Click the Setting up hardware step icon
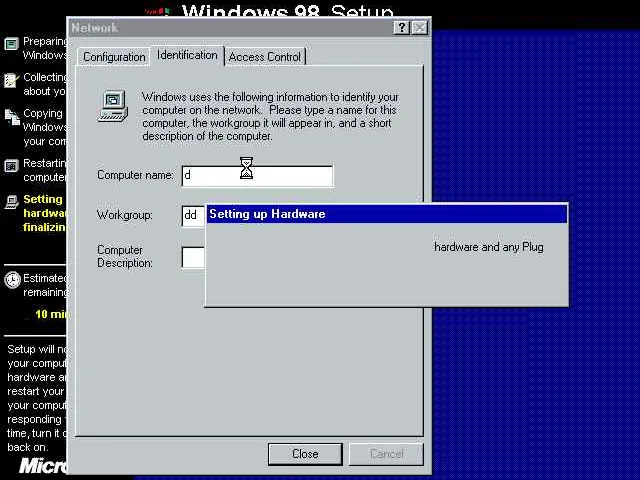This screenshot has height=480, width=640. click(12, 202)
